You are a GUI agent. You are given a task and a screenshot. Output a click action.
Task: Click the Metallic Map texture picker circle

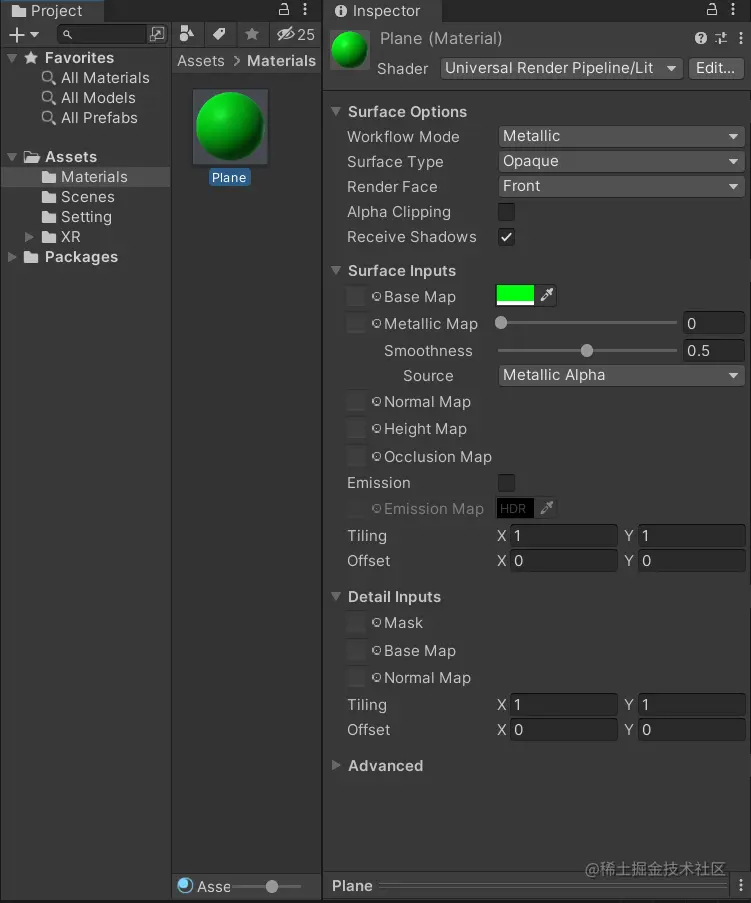pos(376,324)
